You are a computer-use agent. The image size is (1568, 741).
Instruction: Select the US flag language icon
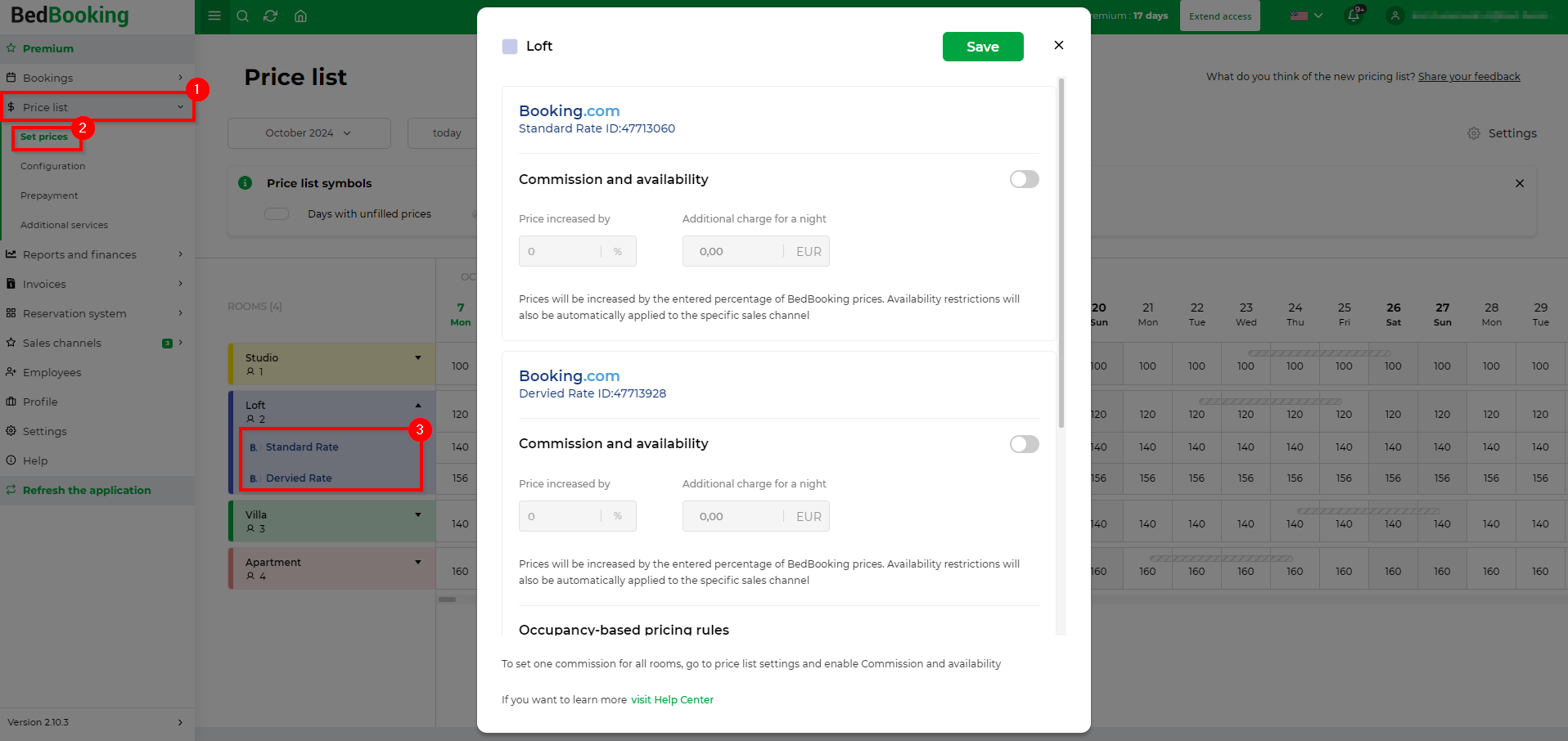(1299, 16)
